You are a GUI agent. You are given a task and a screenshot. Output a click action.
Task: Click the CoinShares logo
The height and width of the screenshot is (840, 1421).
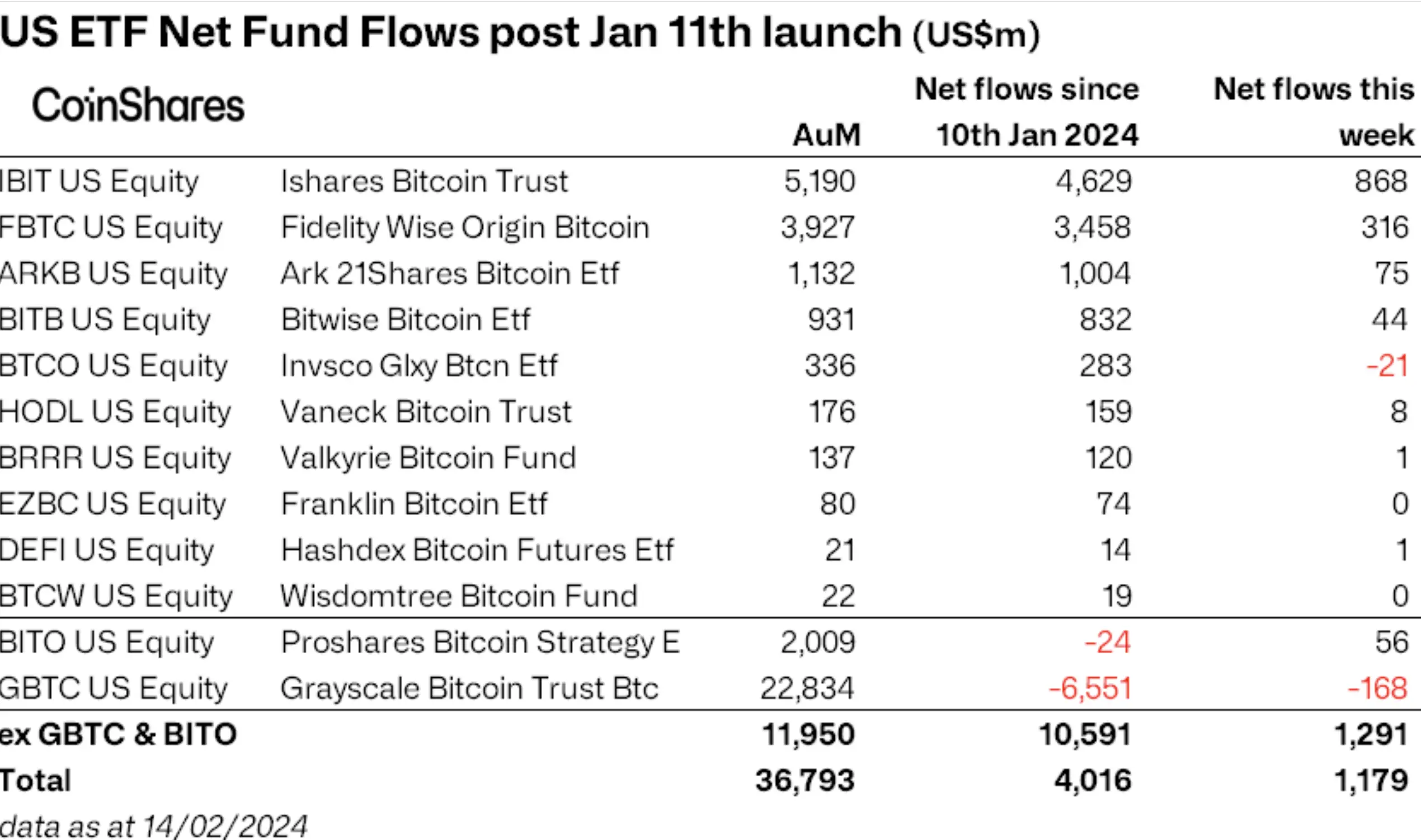[138, 105]
